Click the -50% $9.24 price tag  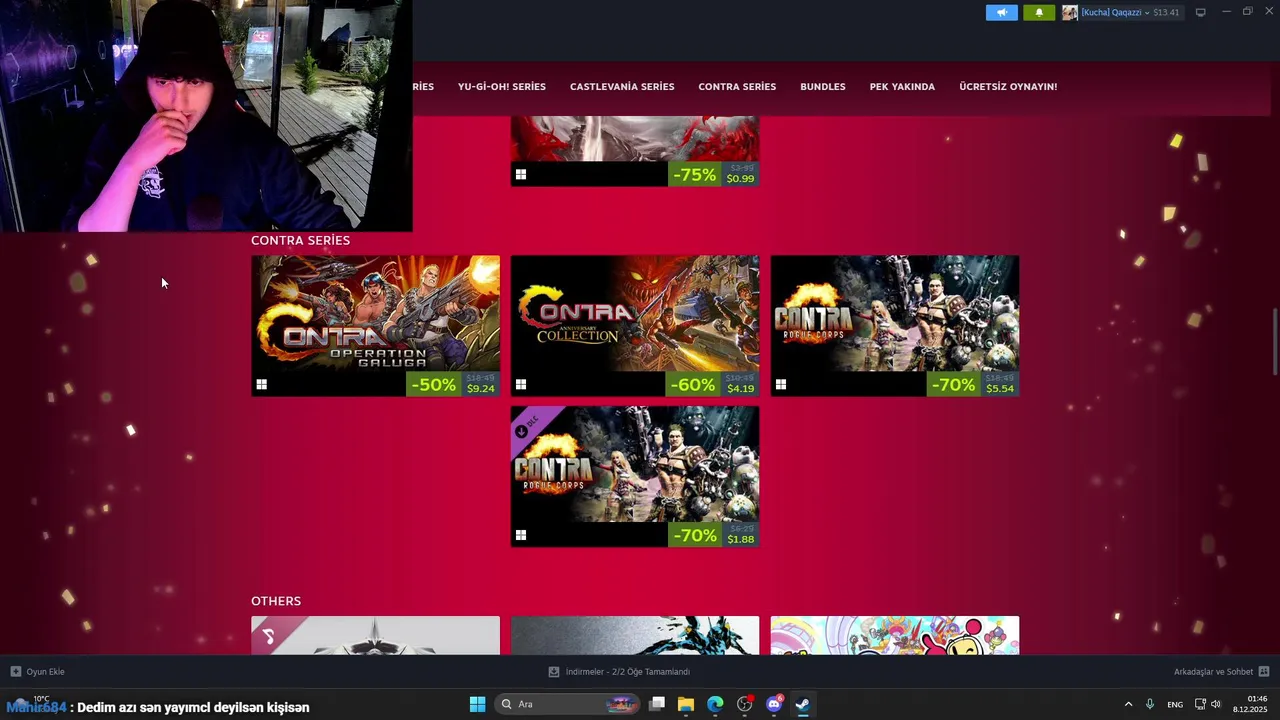tap(453, 384)
